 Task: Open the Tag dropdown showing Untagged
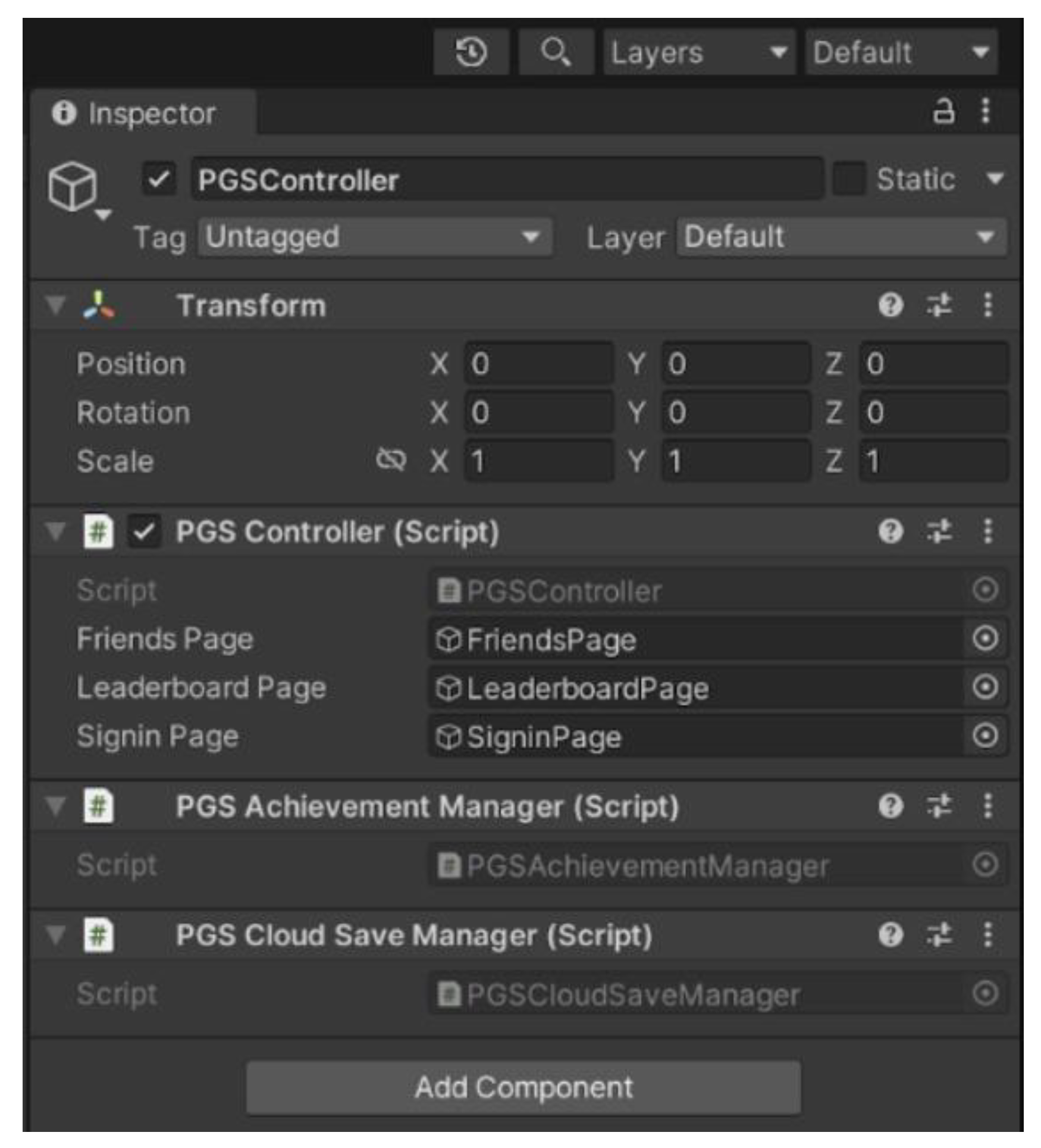(x=375, y=237)
